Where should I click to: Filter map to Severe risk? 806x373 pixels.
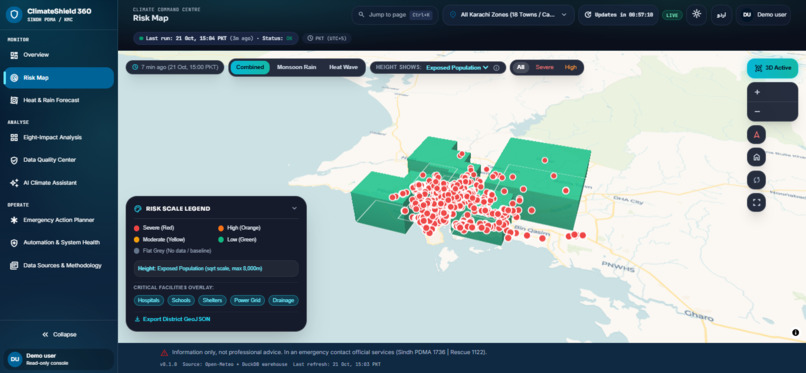[545, 67]
